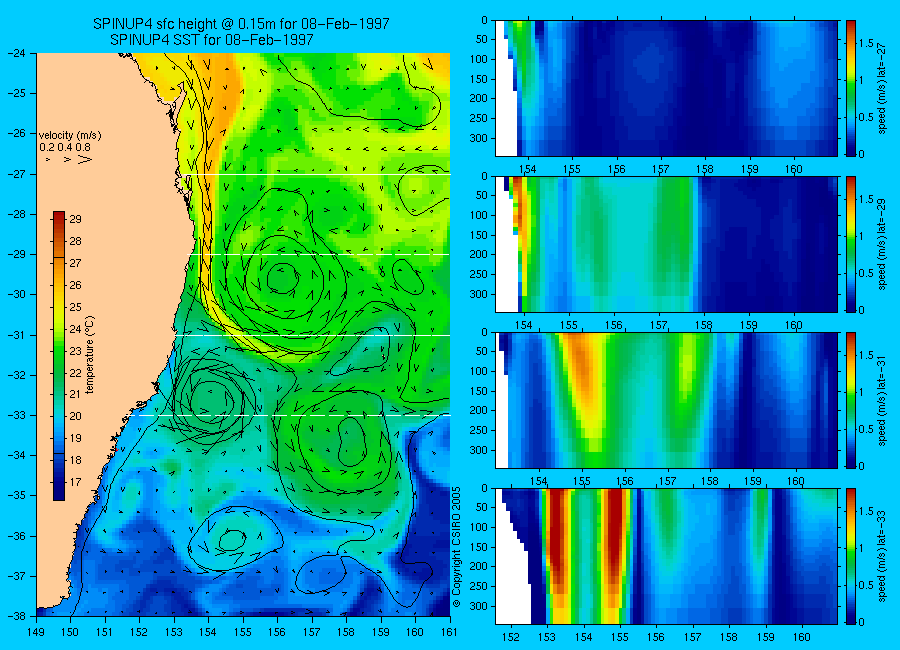Viewport: 900px width, 650px height.
Task: Click the lat=-29 speed section plot
Action: 666,244
